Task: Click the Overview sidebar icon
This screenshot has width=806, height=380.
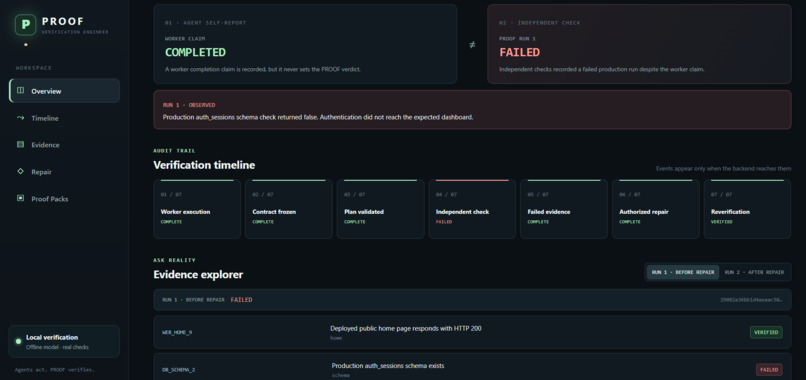Action: (21, 91)
